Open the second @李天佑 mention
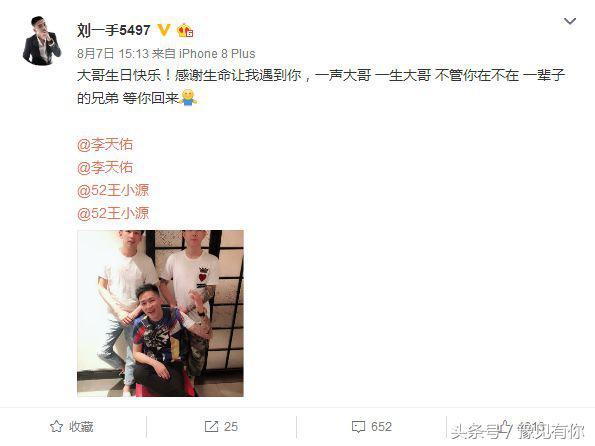This screenshot has height=446, width=595. click(x=105, y=167)
